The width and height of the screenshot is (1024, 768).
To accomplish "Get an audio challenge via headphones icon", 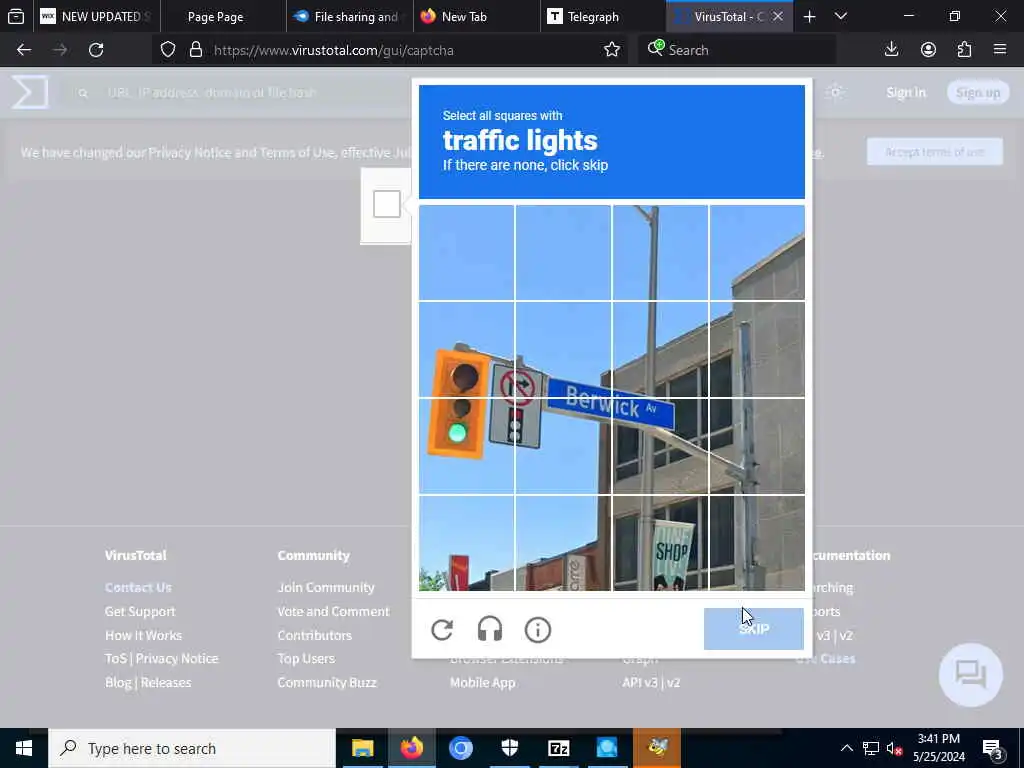I will (490, 630).
